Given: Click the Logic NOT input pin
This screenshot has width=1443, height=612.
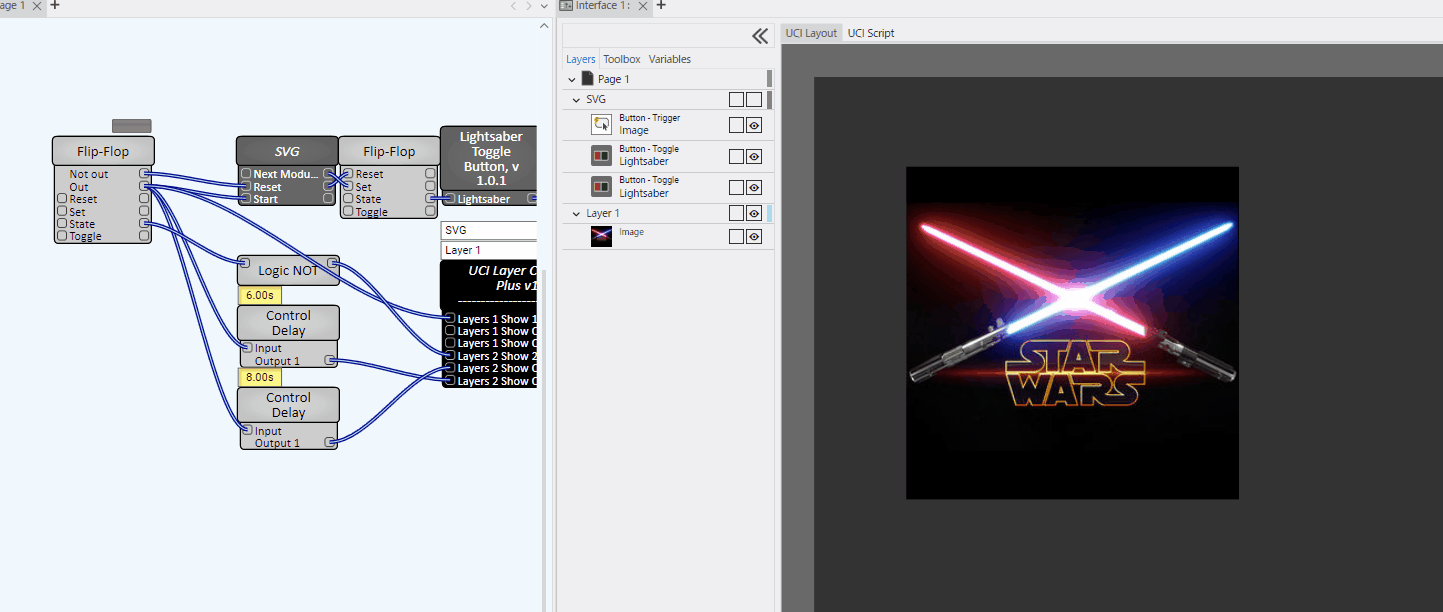Looking at the screenshot, I should pos(245,263).
